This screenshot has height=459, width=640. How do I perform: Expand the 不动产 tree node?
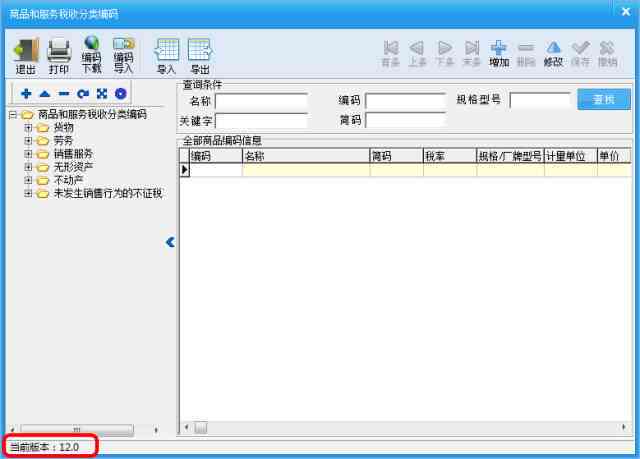coord(28,180)
